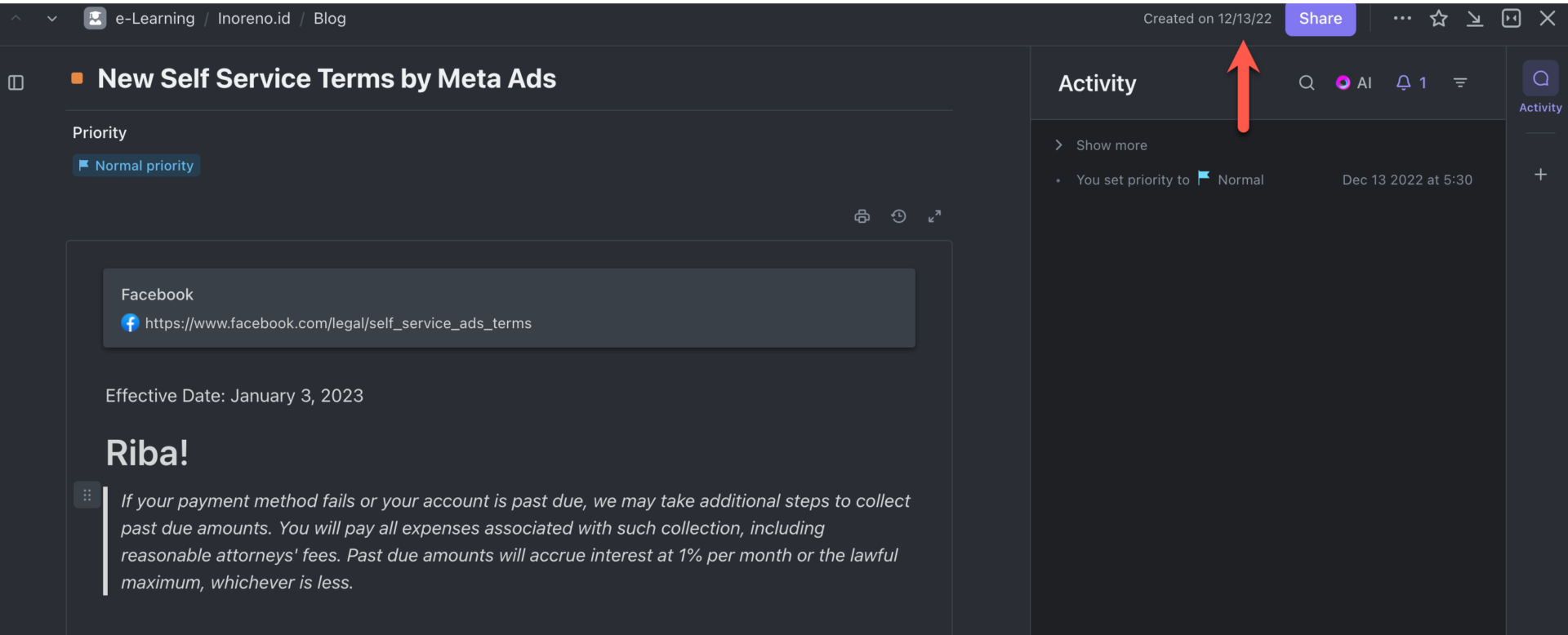Open the Activity filter icon

[1460, 82]
